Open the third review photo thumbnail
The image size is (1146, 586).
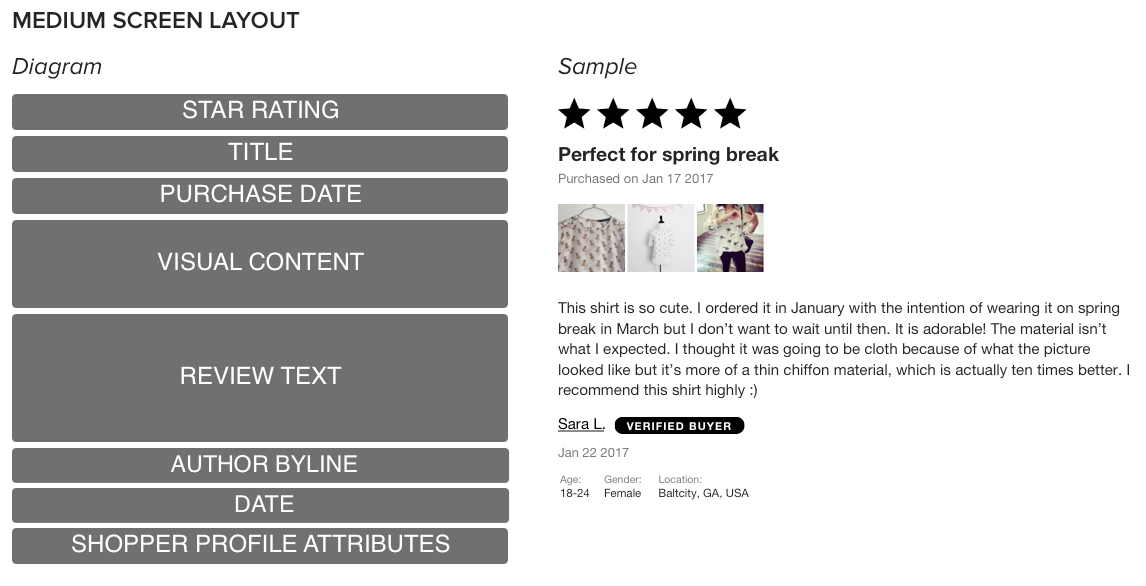click(730, 238)
